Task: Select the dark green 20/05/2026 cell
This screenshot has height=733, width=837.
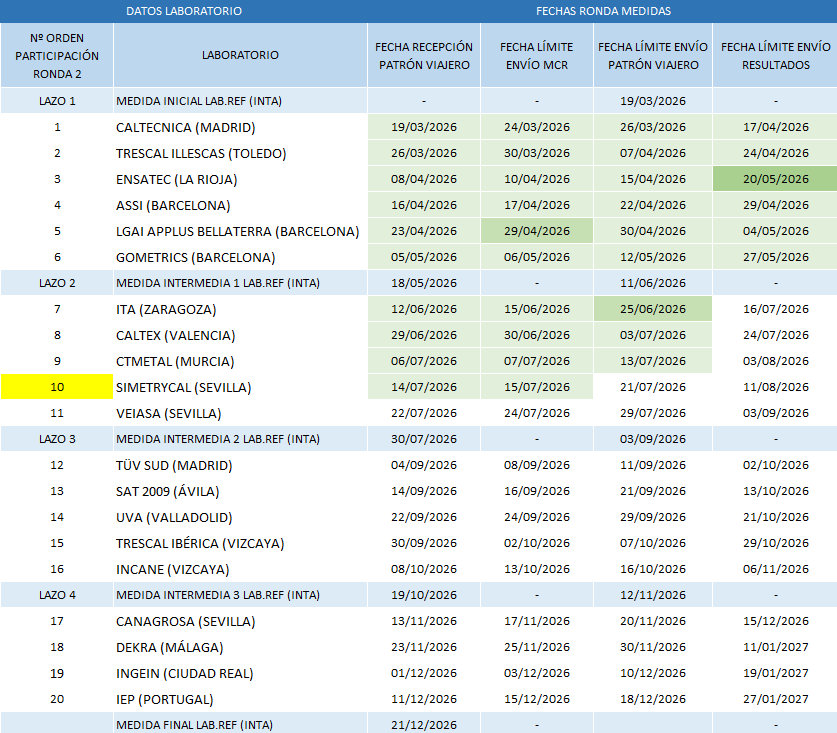Action: (x=775, y=179)
